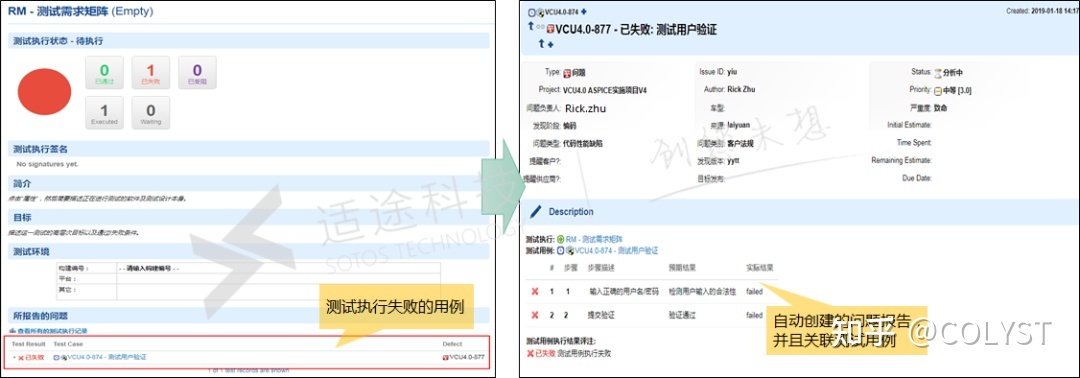This screenshot has height=378, width=1080.
Task: Click the 所报告的问题 section header
Action: click(249, 316)
